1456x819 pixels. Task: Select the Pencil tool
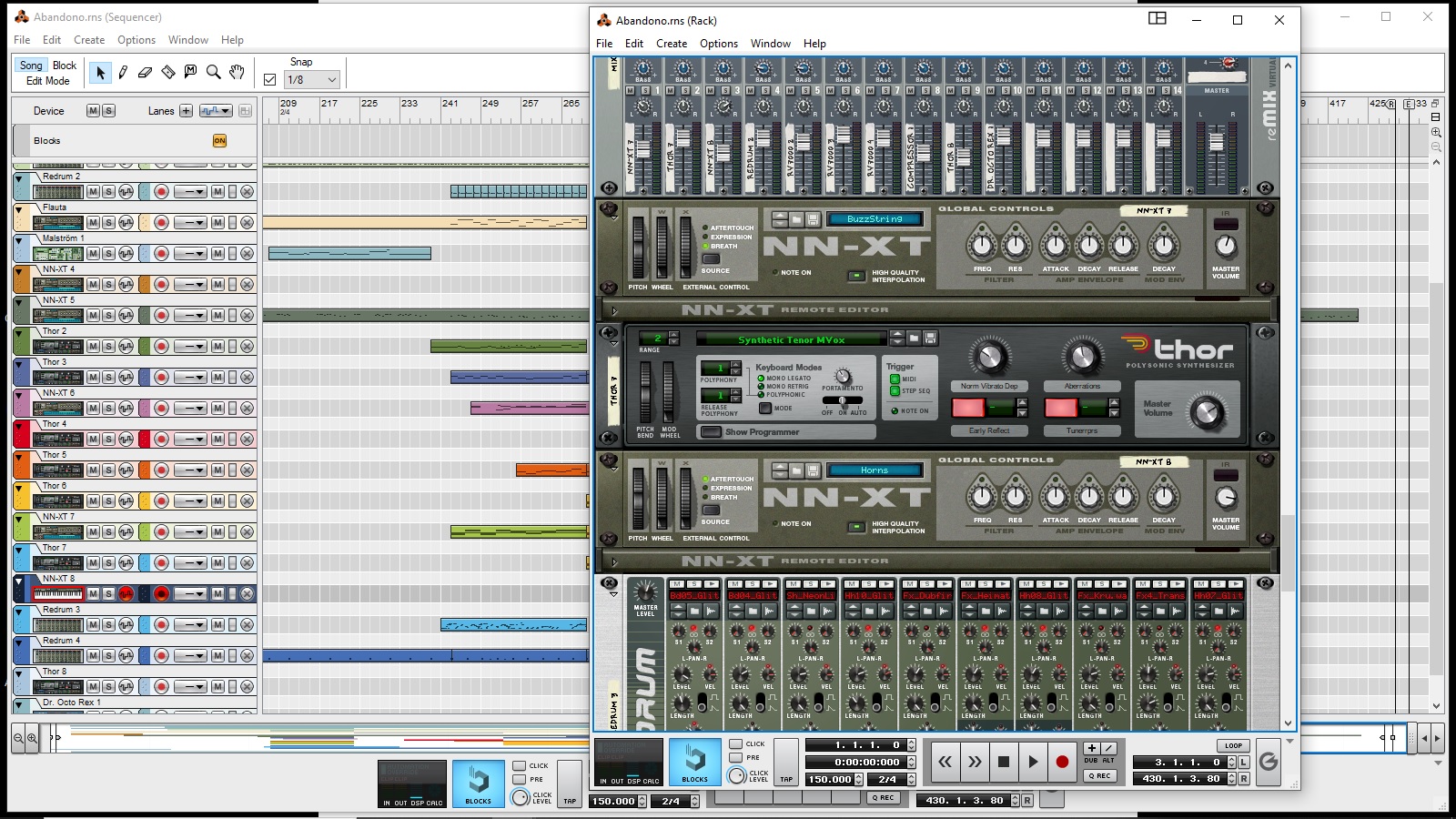click(123, 72)
